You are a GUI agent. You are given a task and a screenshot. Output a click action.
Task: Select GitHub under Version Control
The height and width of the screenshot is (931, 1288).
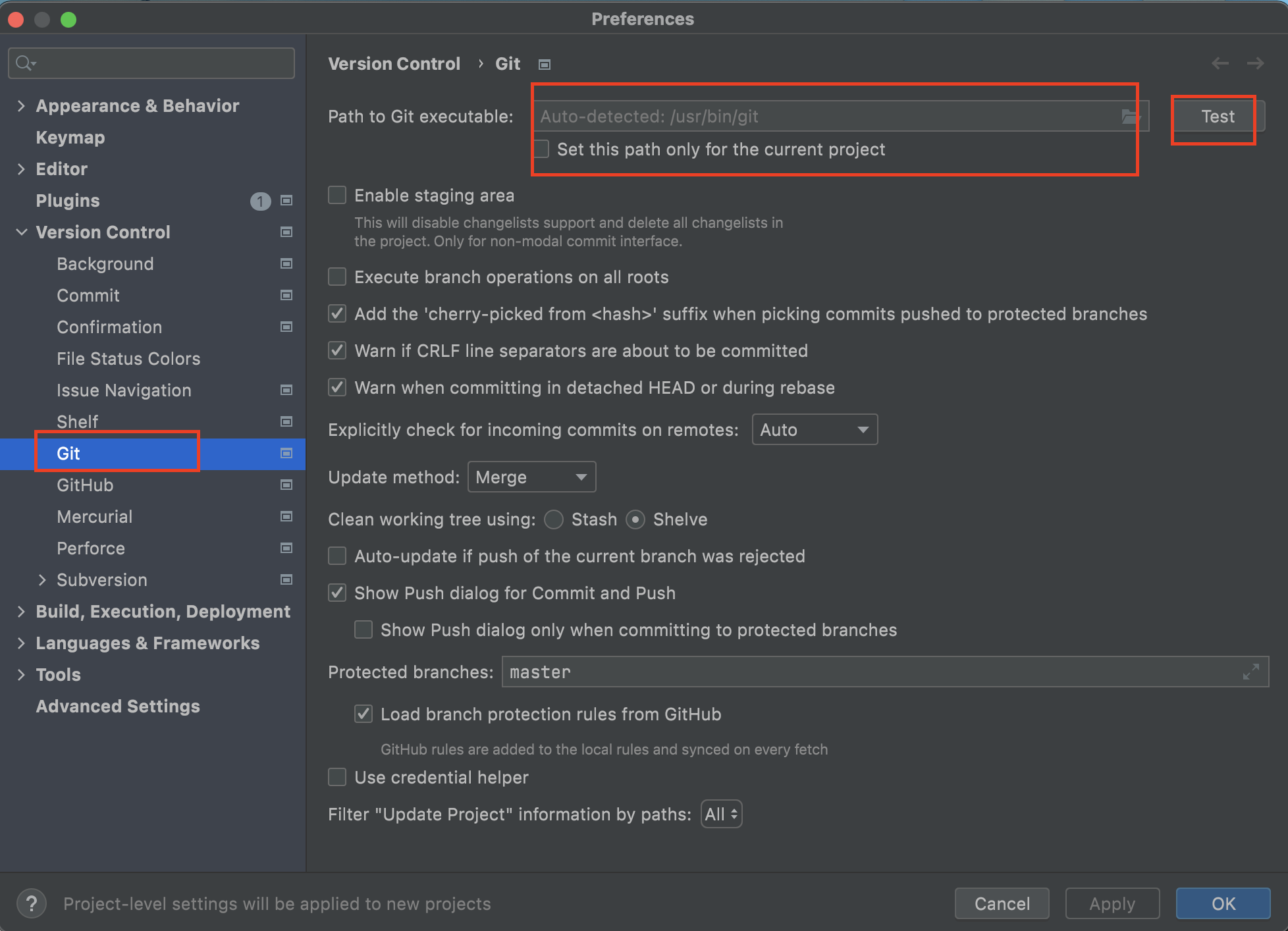85,485
